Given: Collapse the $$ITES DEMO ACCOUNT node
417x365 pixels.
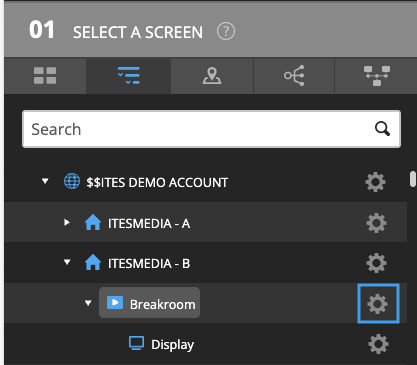Looking at the screenshot, I should click(45, 181).
